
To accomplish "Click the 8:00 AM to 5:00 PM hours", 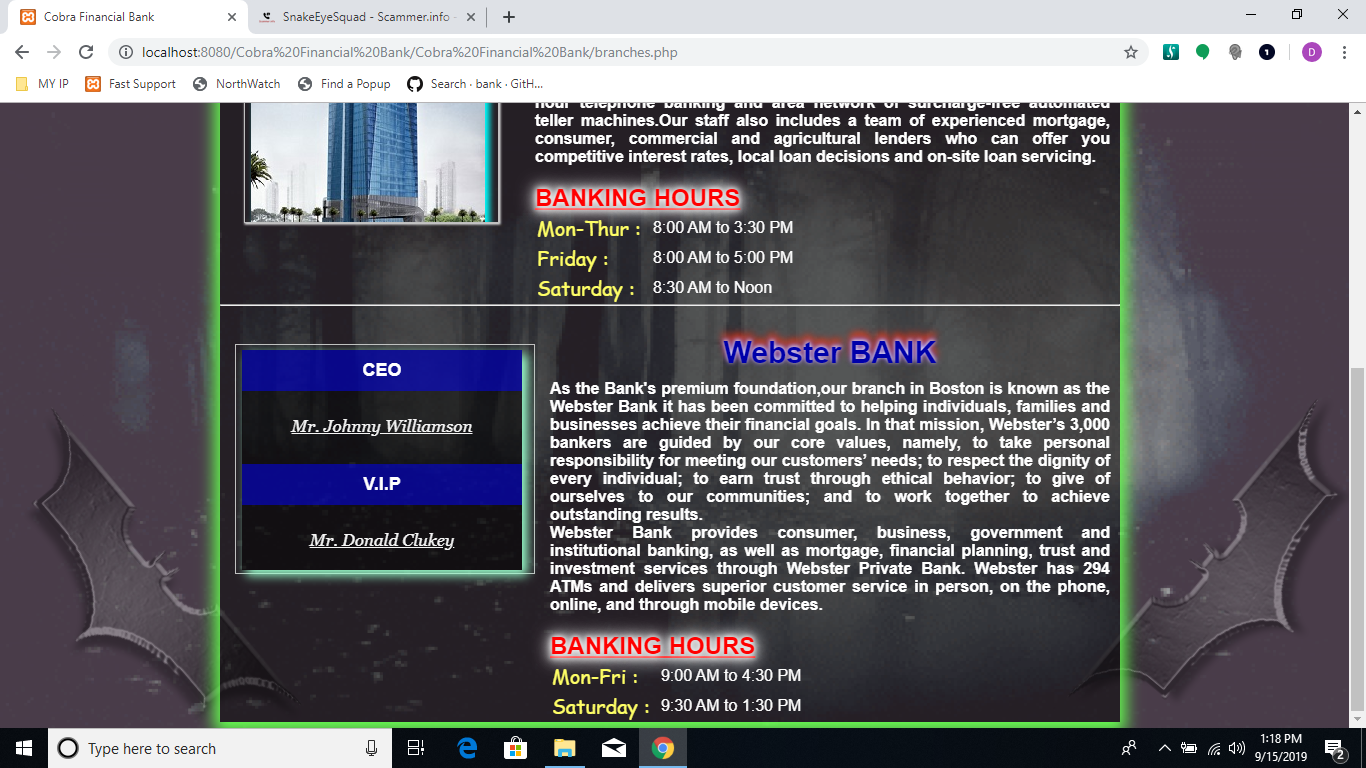I will point(723,258).
